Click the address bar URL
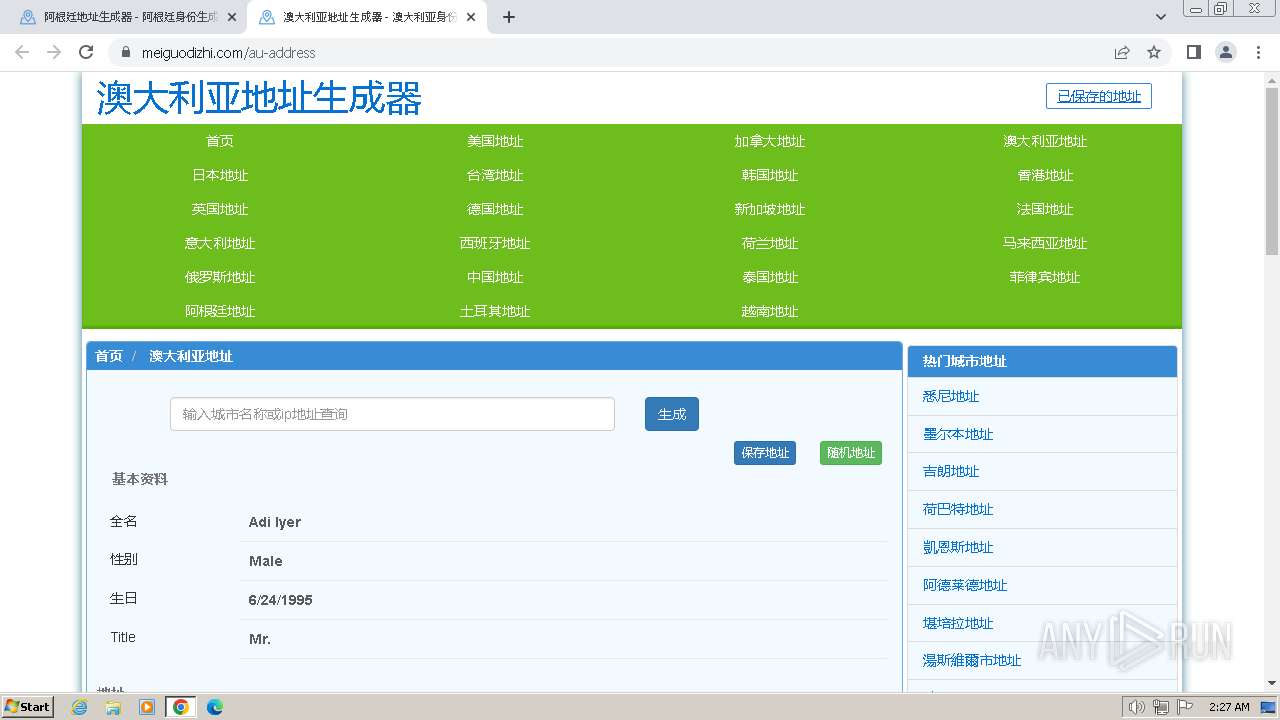The image size is (1280, 720). (x=228, y=52)
